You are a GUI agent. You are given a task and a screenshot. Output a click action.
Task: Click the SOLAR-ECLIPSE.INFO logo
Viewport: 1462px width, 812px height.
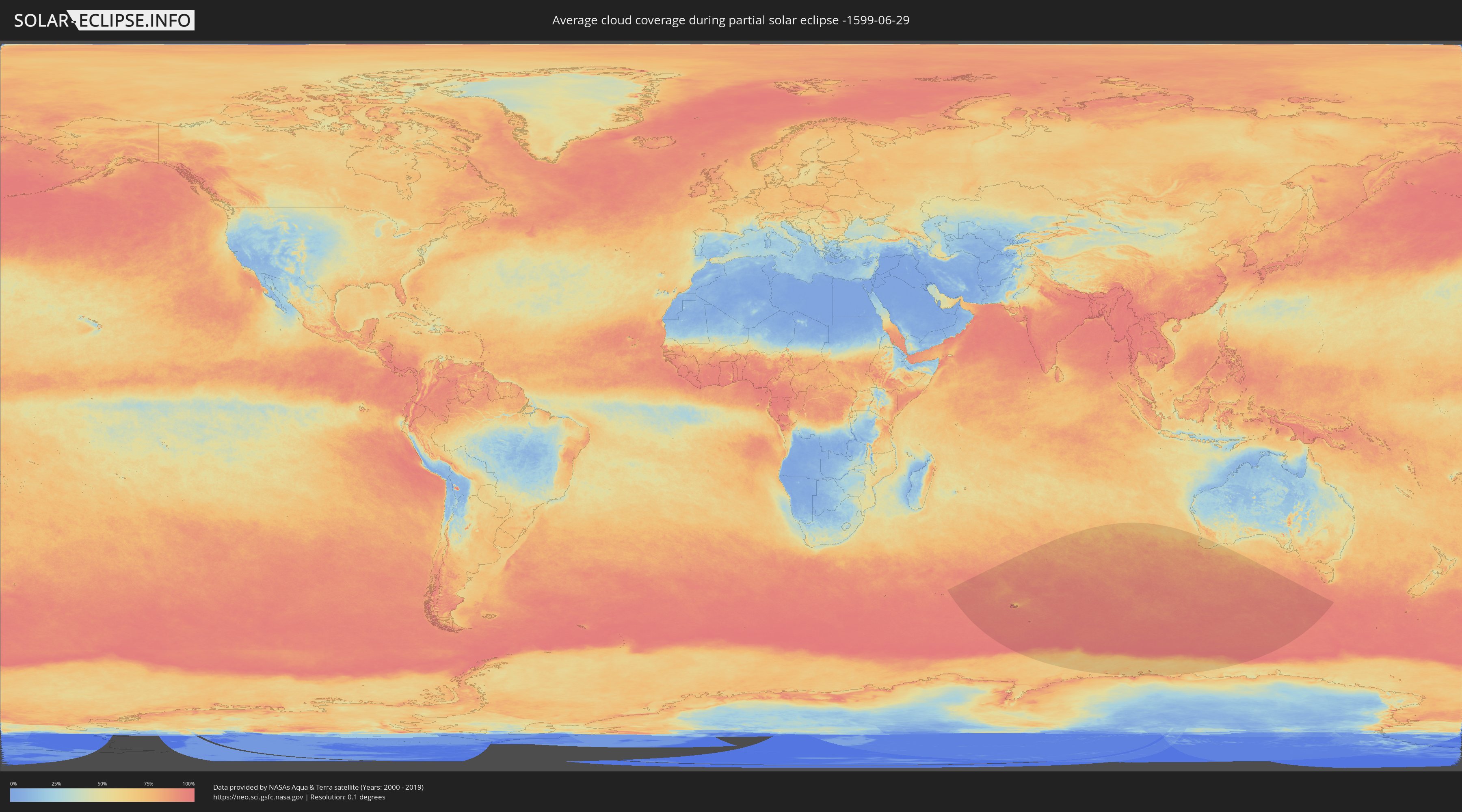click(104, 20)
